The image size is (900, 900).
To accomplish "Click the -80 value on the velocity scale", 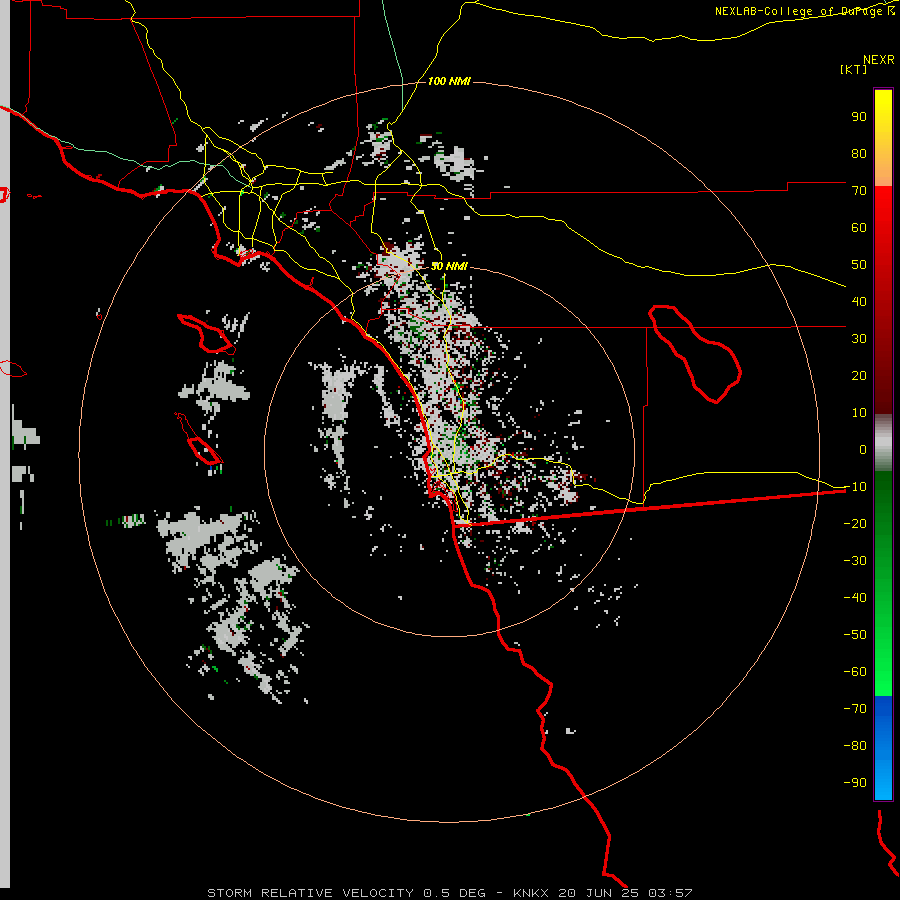I will pyautogui.click(x=855, y=746).
